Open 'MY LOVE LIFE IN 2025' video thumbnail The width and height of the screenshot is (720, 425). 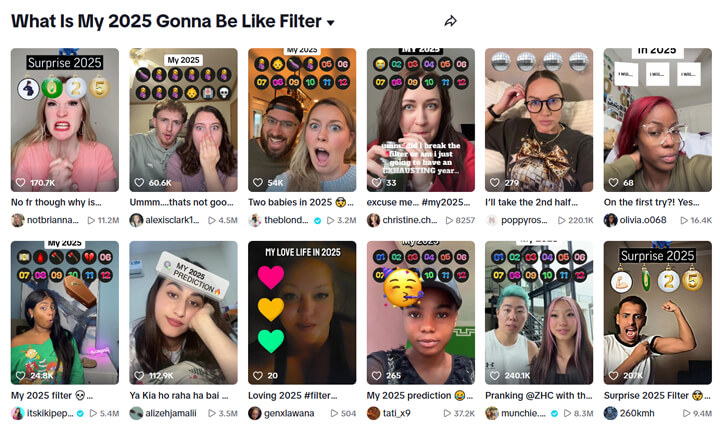pos(302,313)
